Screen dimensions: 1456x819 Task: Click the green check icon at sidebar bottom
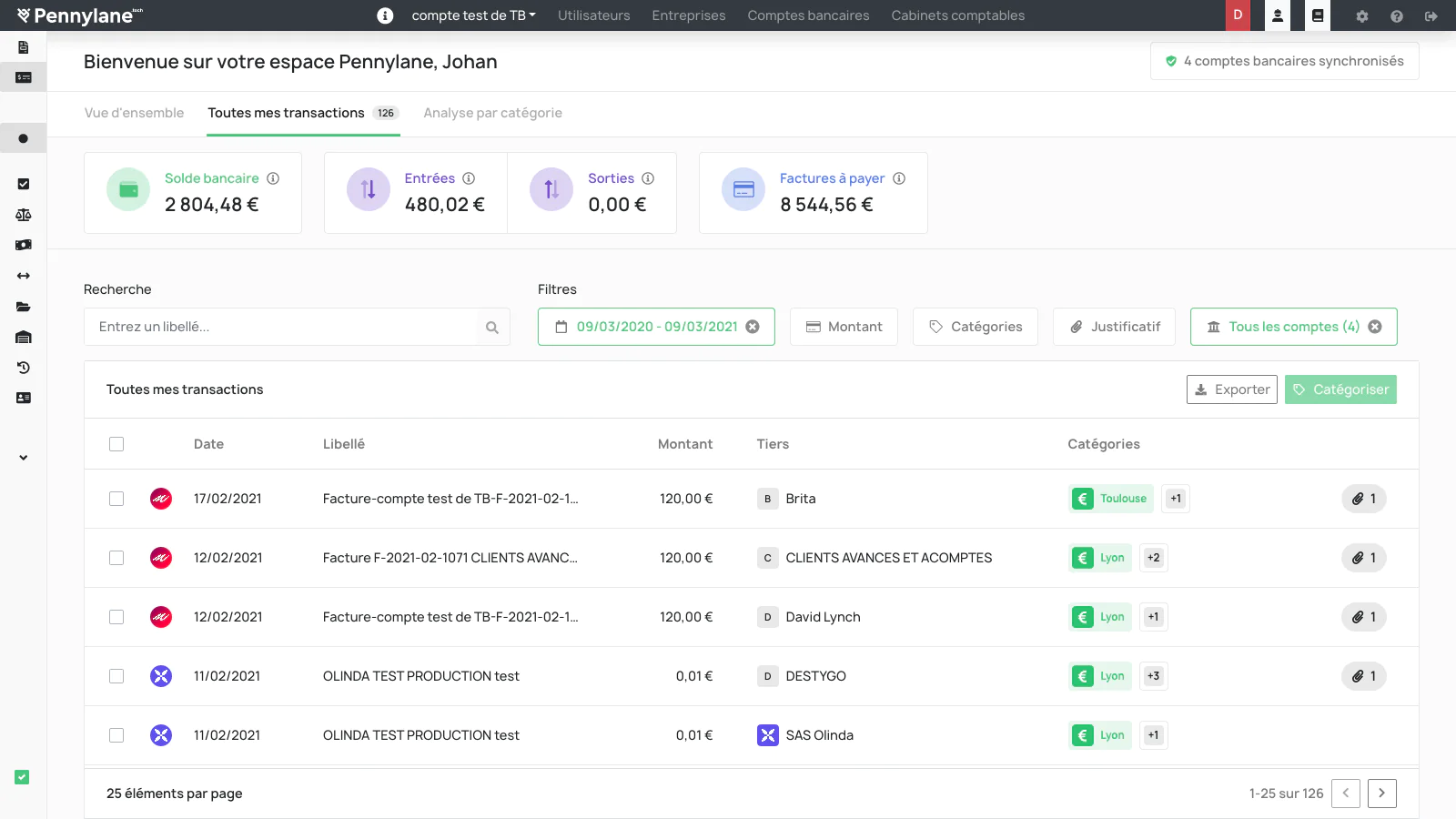[x=22, y=777]
